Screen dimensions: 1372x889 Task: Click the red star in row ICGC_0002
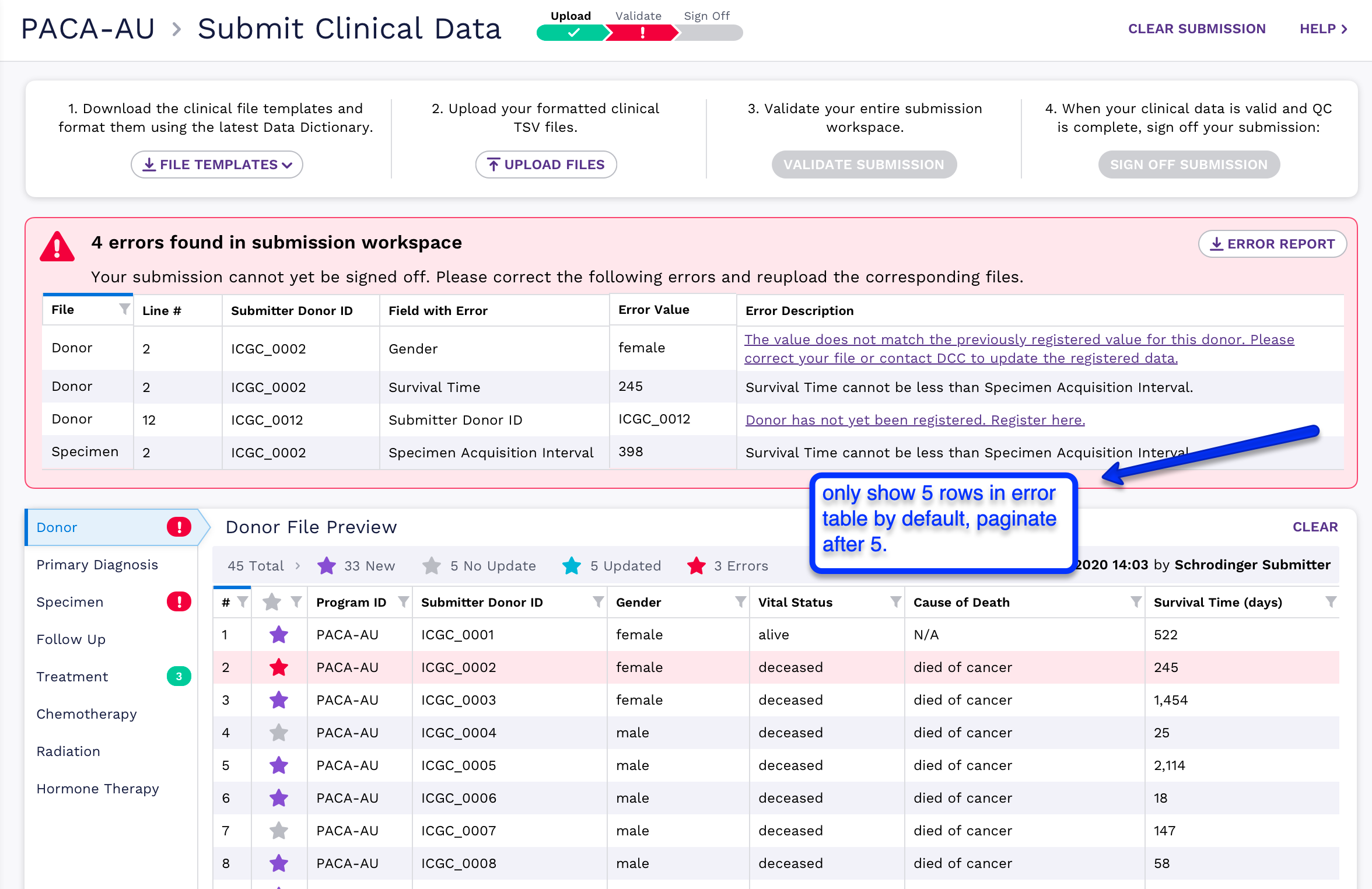click(x=279, y=667)
